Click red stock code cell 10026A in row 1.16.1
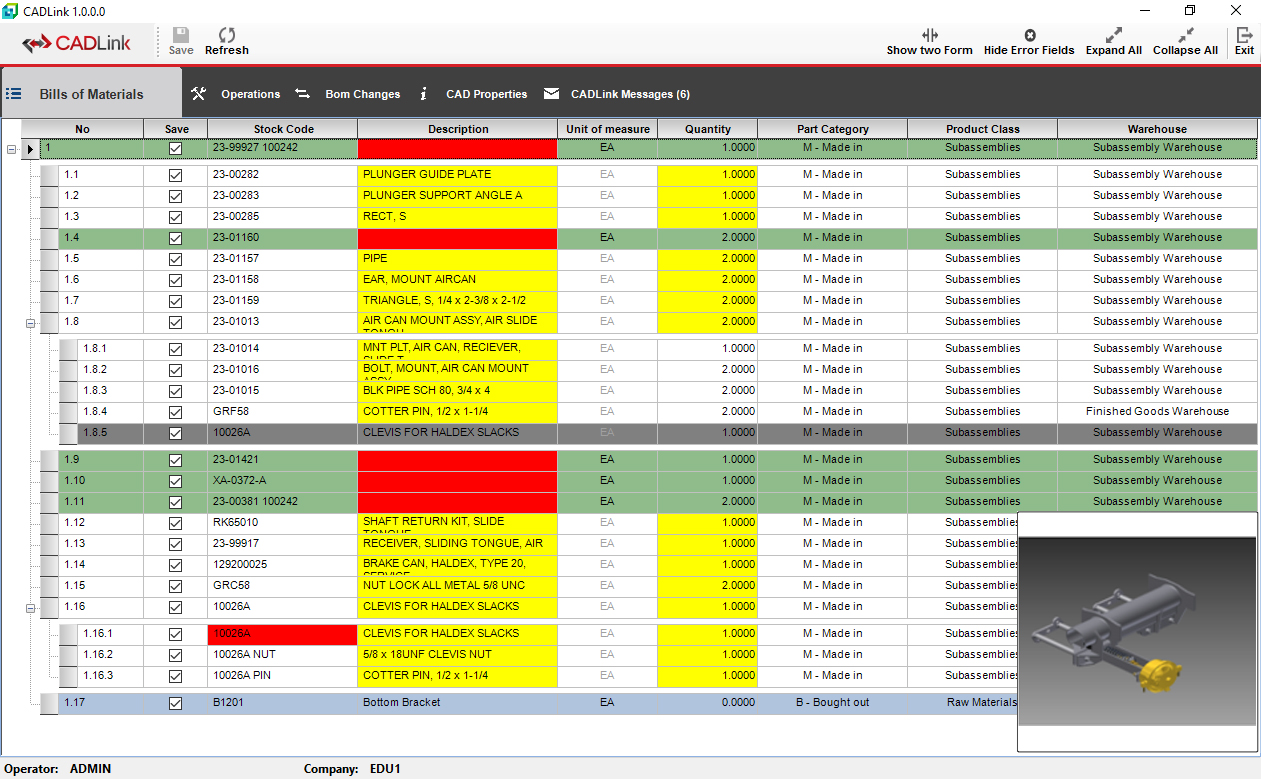This screenshot has height=779, width=1261. tap(283, 634)
